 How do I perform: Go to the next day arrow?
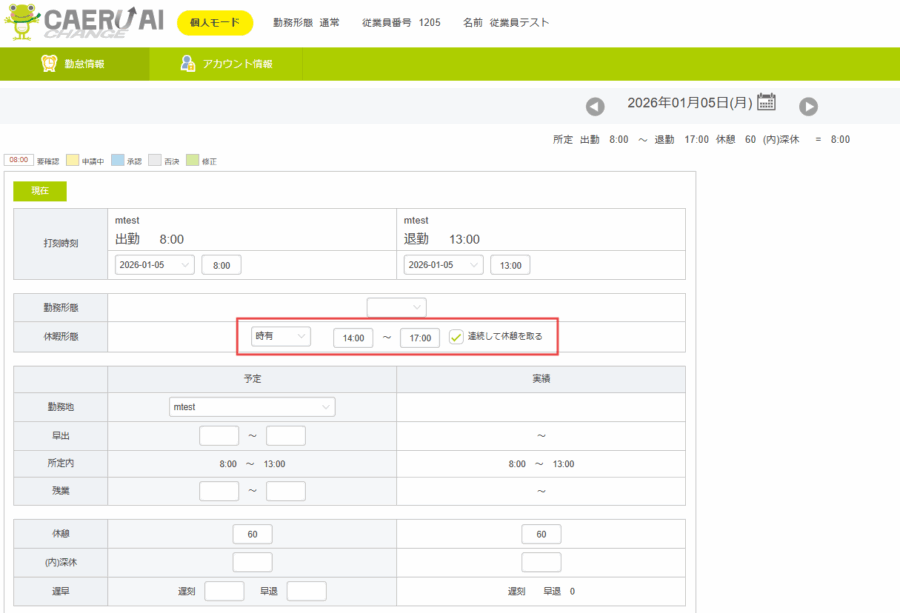[x=808, y=107]
